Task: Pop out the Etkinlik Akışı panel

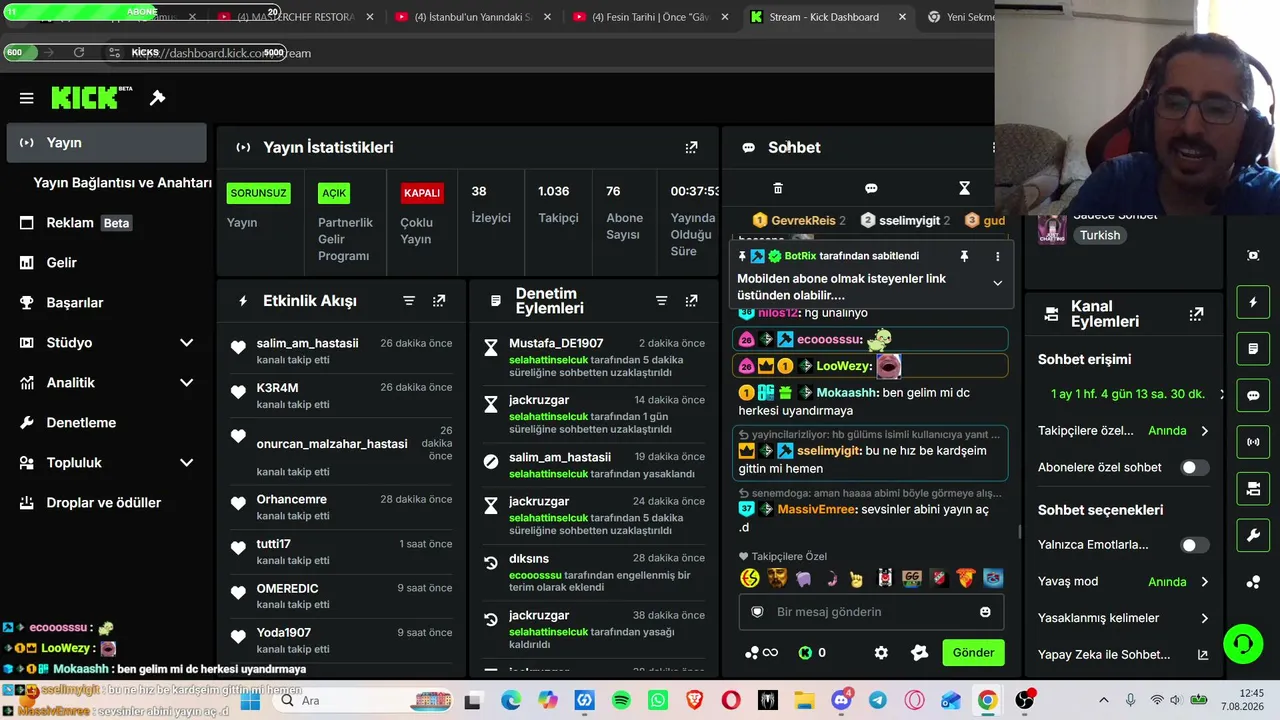Action: (439, 301)
